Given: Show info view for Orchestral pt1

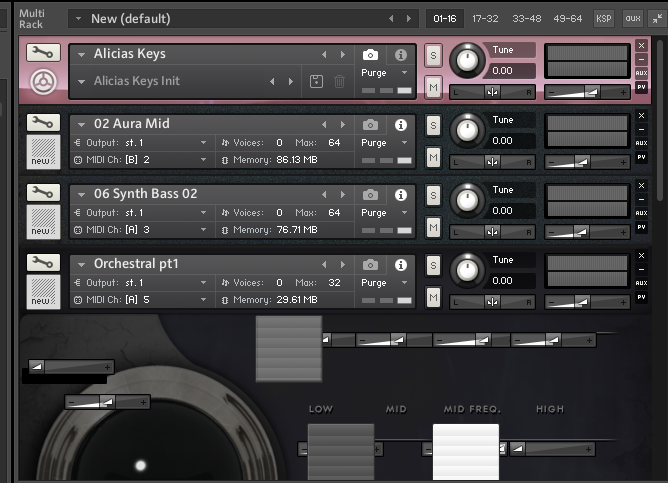Looking at the screenshot, I should pyautogui.click(x=400, y=264).
